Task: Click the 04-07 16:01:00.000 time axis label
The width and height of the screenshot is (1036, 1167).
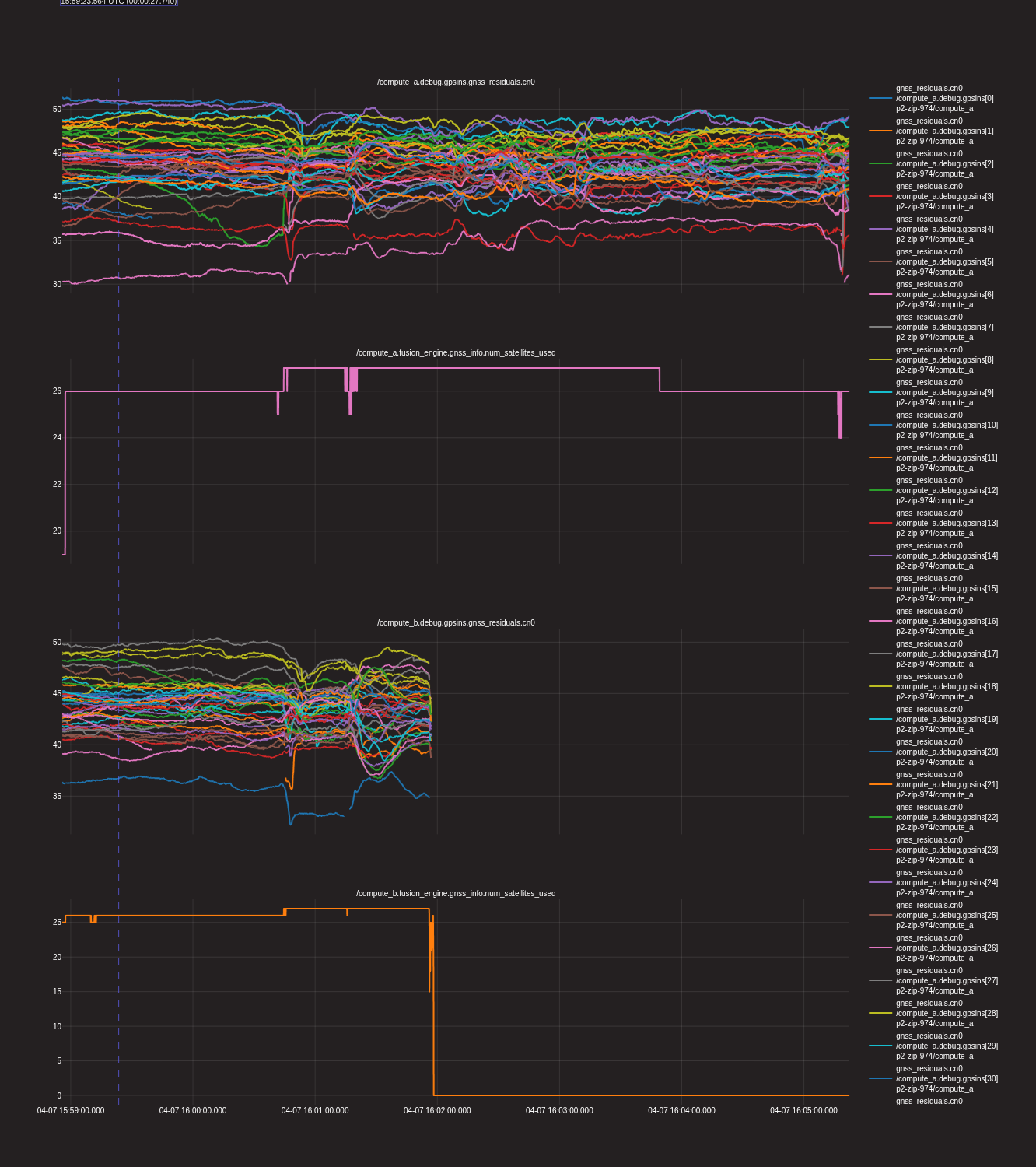Action: 315,1111
